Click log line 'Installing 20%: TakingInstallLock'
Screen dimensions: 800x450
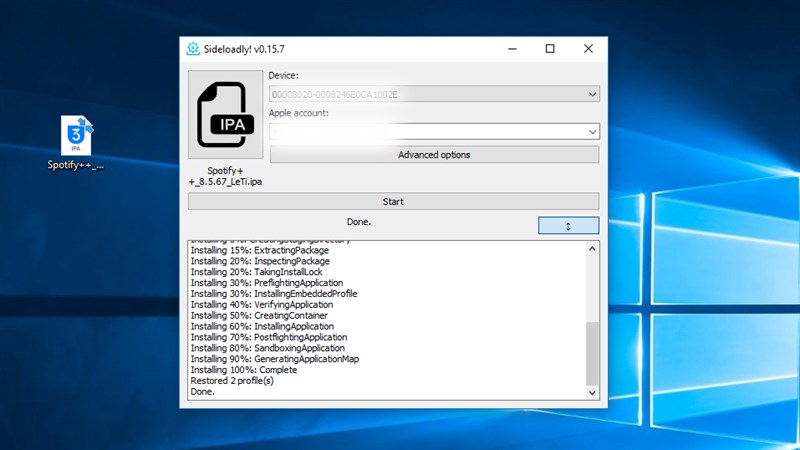(x=257, y=272)
